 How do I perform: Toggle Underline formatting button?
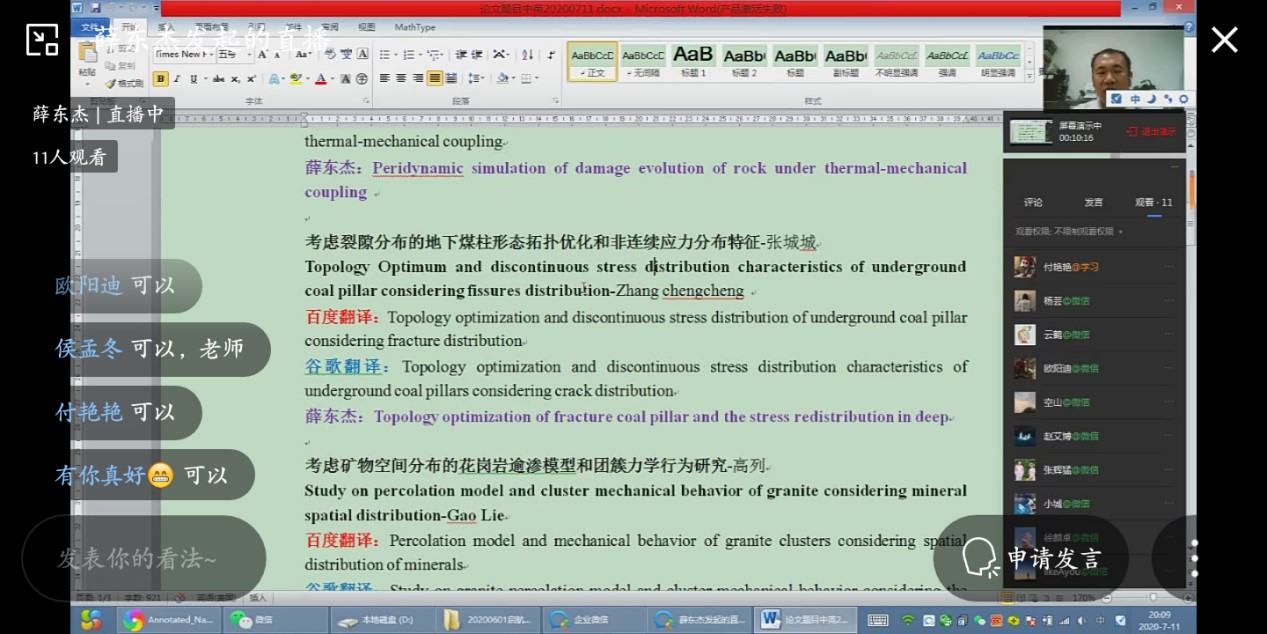[194, 78]
